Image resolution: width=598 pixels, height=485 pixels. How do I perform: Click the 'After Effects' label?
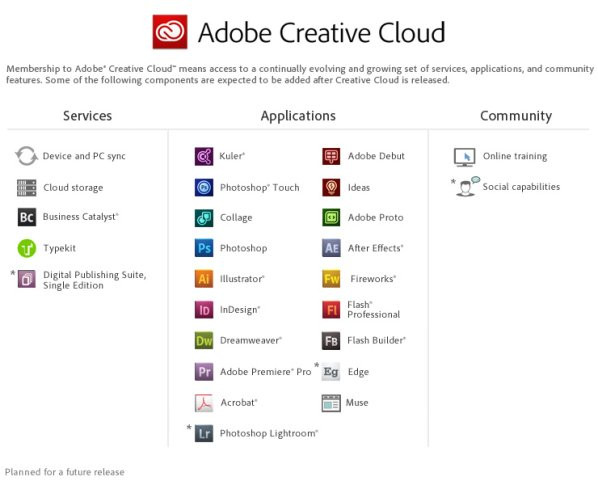(376, 248)
